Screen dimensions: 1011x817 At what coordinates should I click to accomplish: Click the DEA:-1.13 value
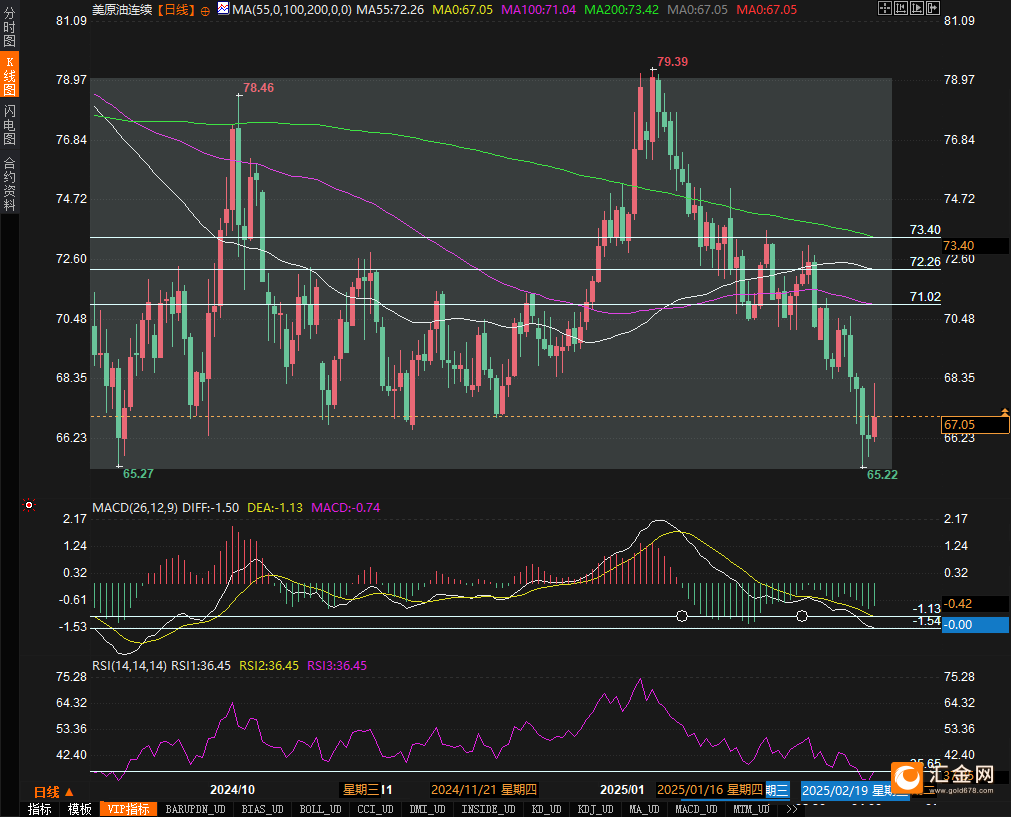(x=275, y=507)
